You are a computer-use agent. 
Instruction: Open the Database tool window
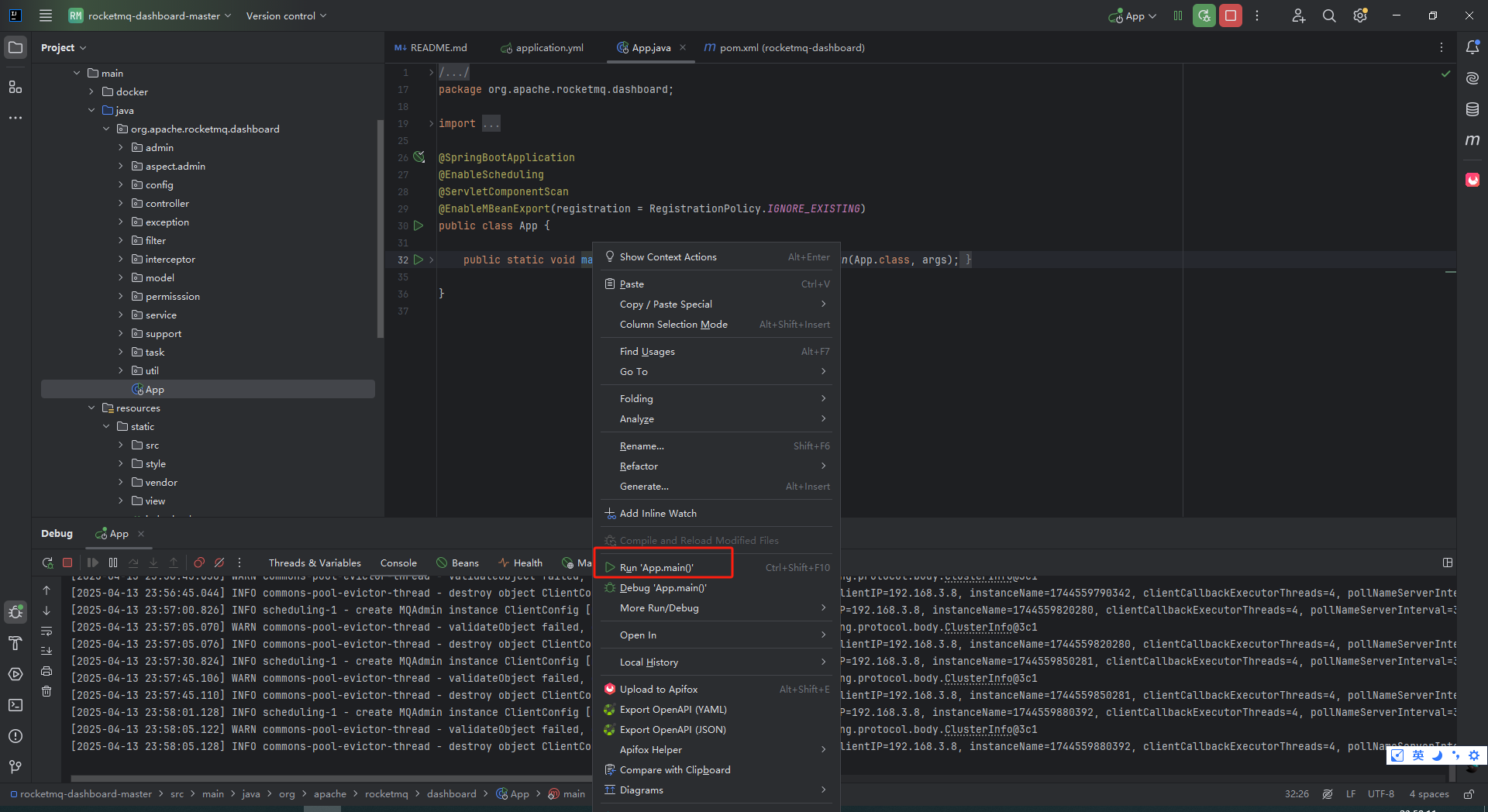click(1472, 109)
